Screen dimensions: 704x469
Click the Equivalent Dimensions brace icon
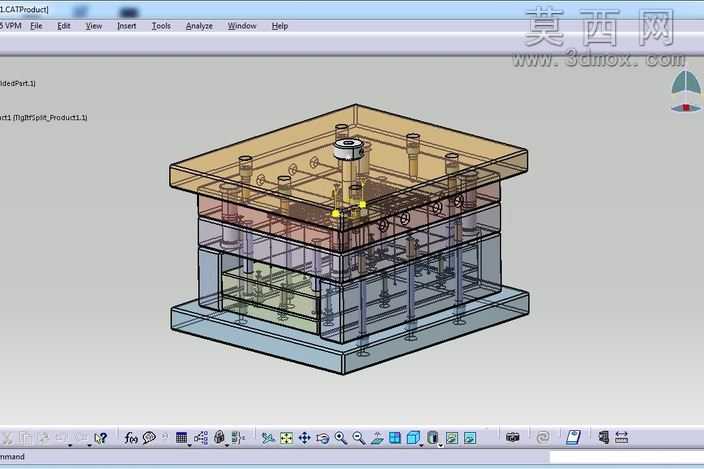click(238, 438)
